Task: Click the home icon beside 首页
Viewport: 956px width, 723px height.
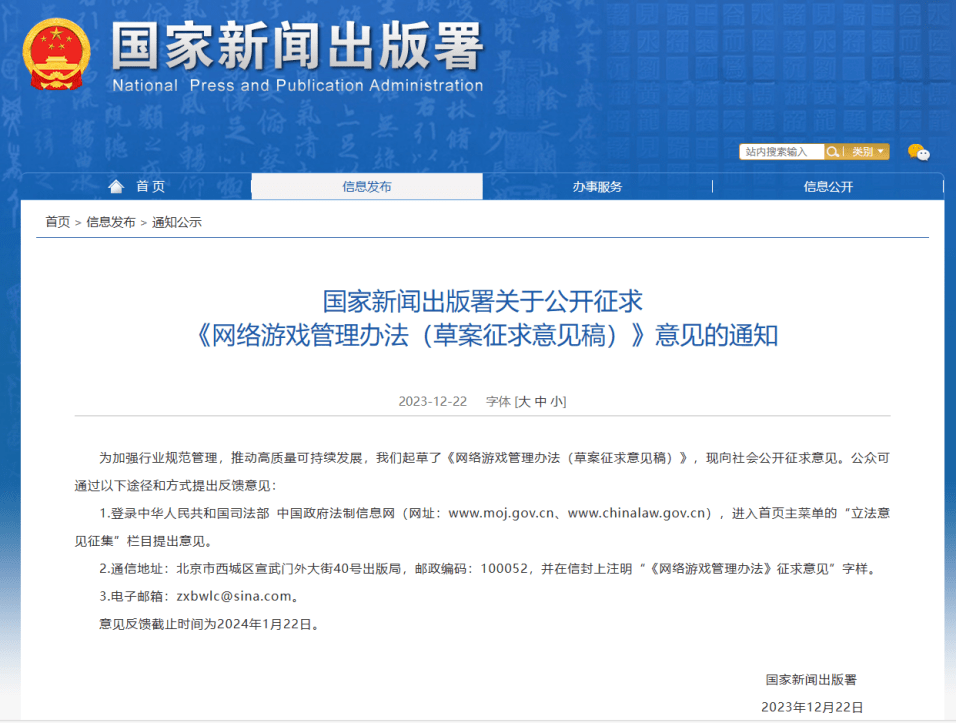Action: click(x=116, y=187)
